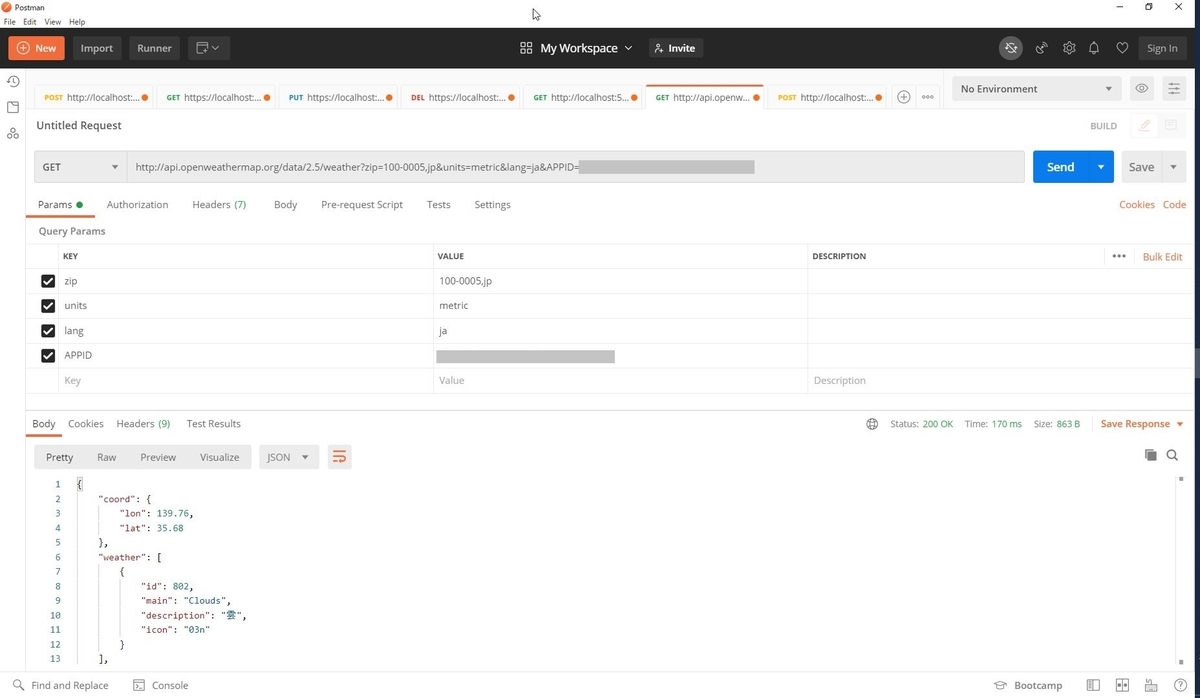Open the Collections sidebar icon
The image size is (1200, 698).
click(x=13, y=107)
